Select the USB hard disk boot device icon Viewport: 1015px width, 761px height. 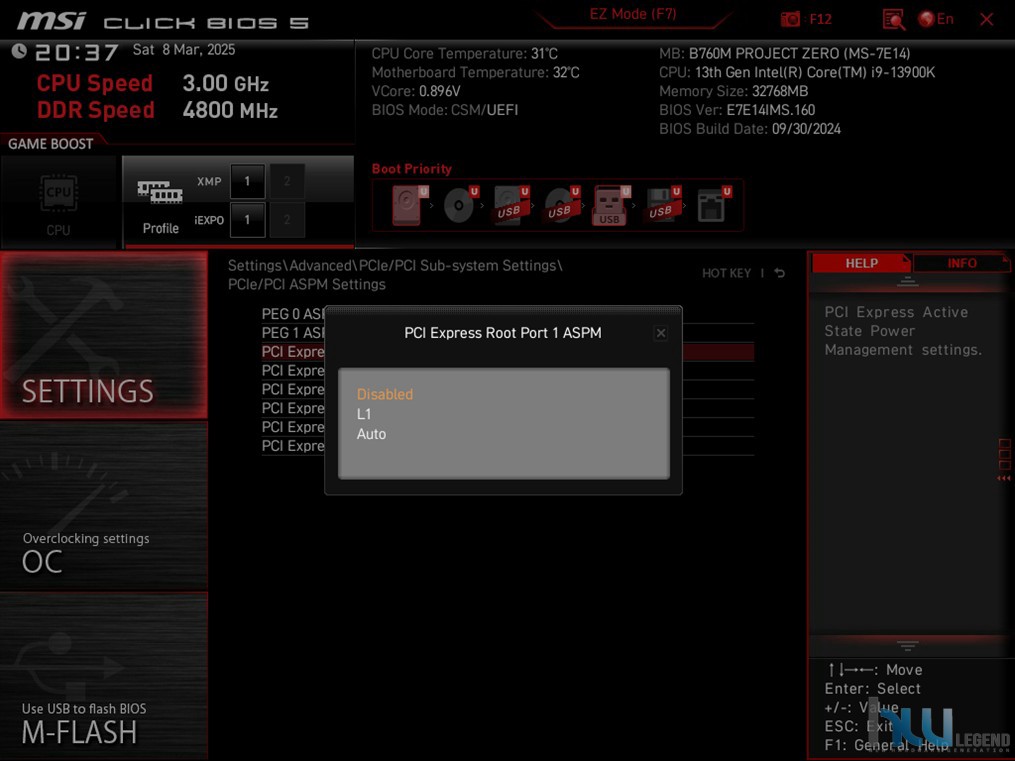511,205
